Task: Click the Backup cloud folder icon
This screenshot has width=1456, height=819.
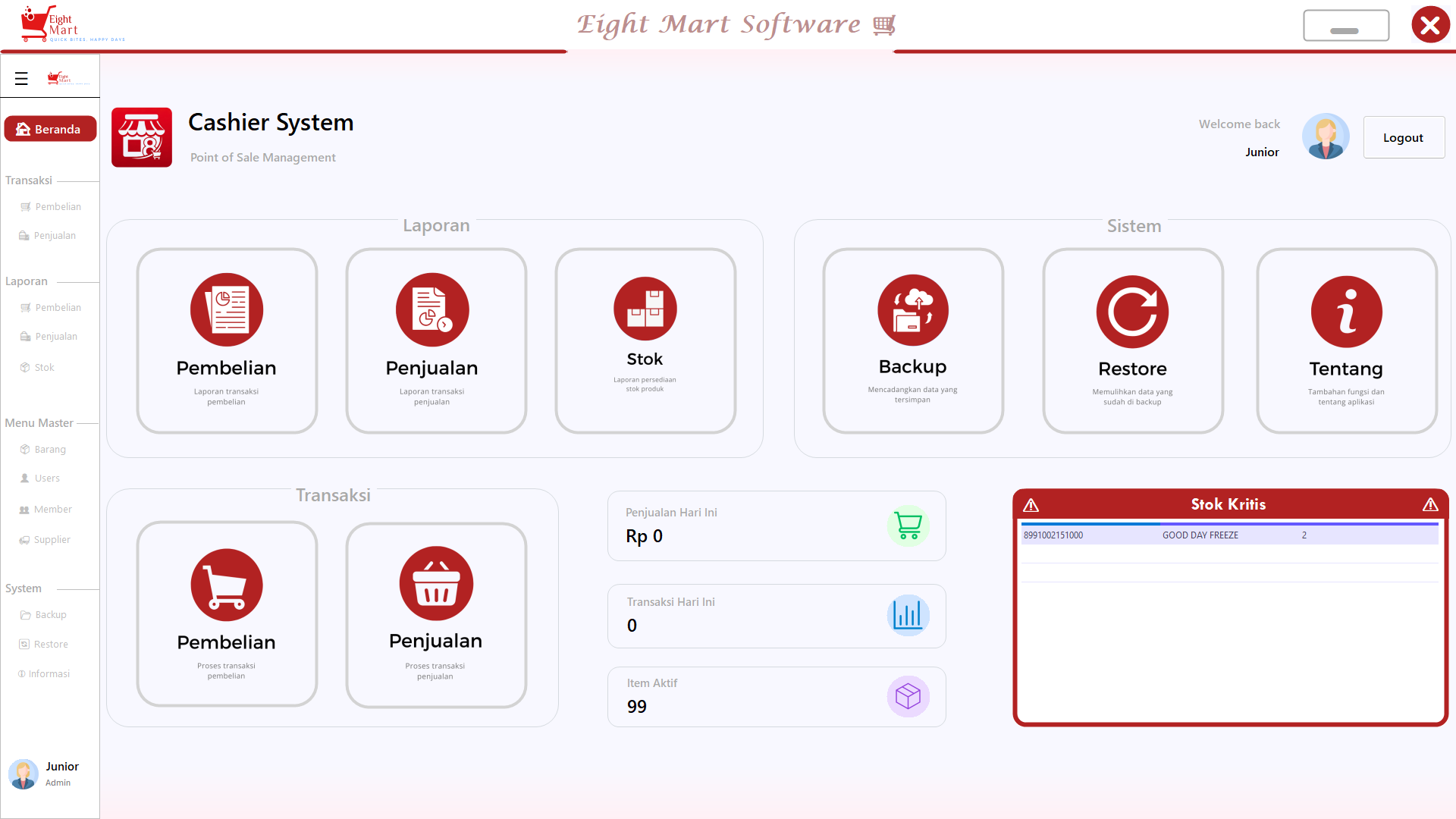Action: click(913, 310)
